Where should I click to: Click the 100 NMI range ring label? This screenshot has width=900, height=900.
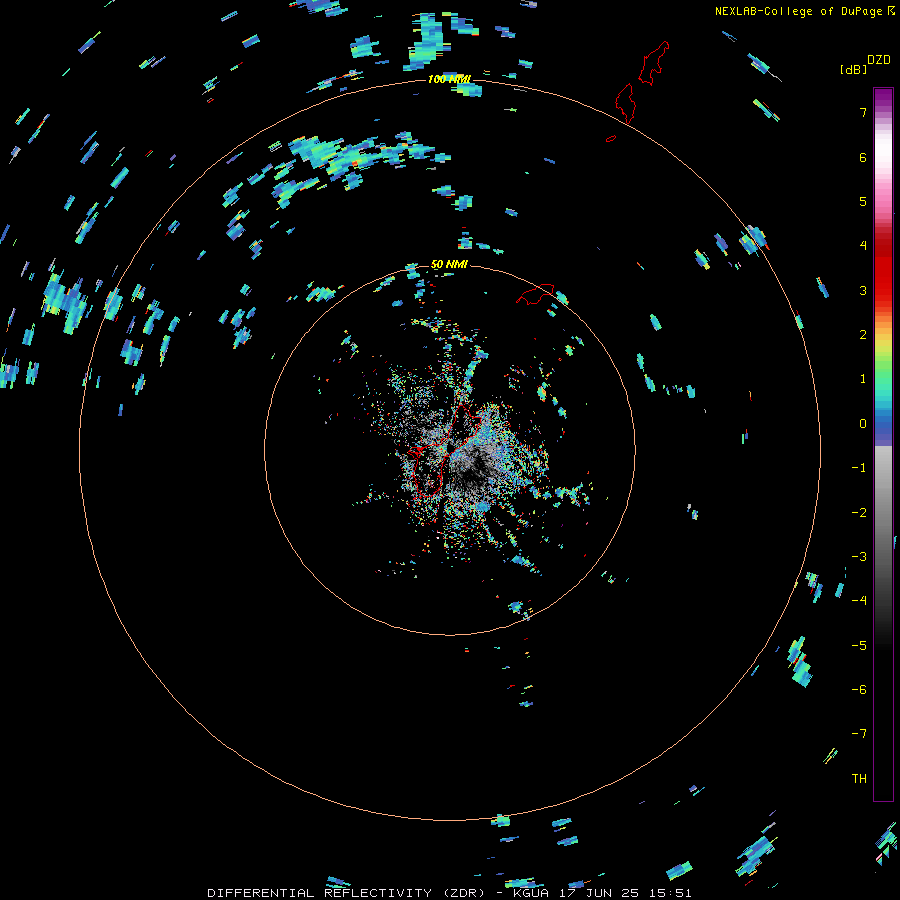pos(449,79)
